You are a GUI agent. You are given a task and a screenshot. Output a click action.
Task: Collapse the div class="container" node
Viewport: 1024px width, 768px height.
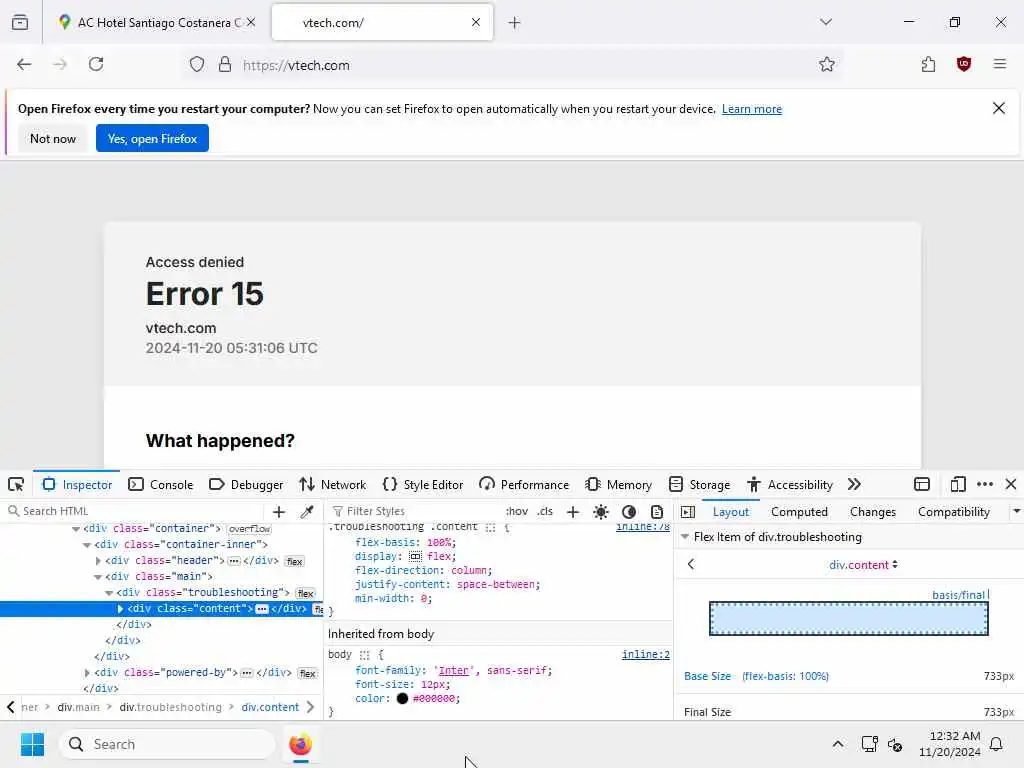tap(76, 529)
